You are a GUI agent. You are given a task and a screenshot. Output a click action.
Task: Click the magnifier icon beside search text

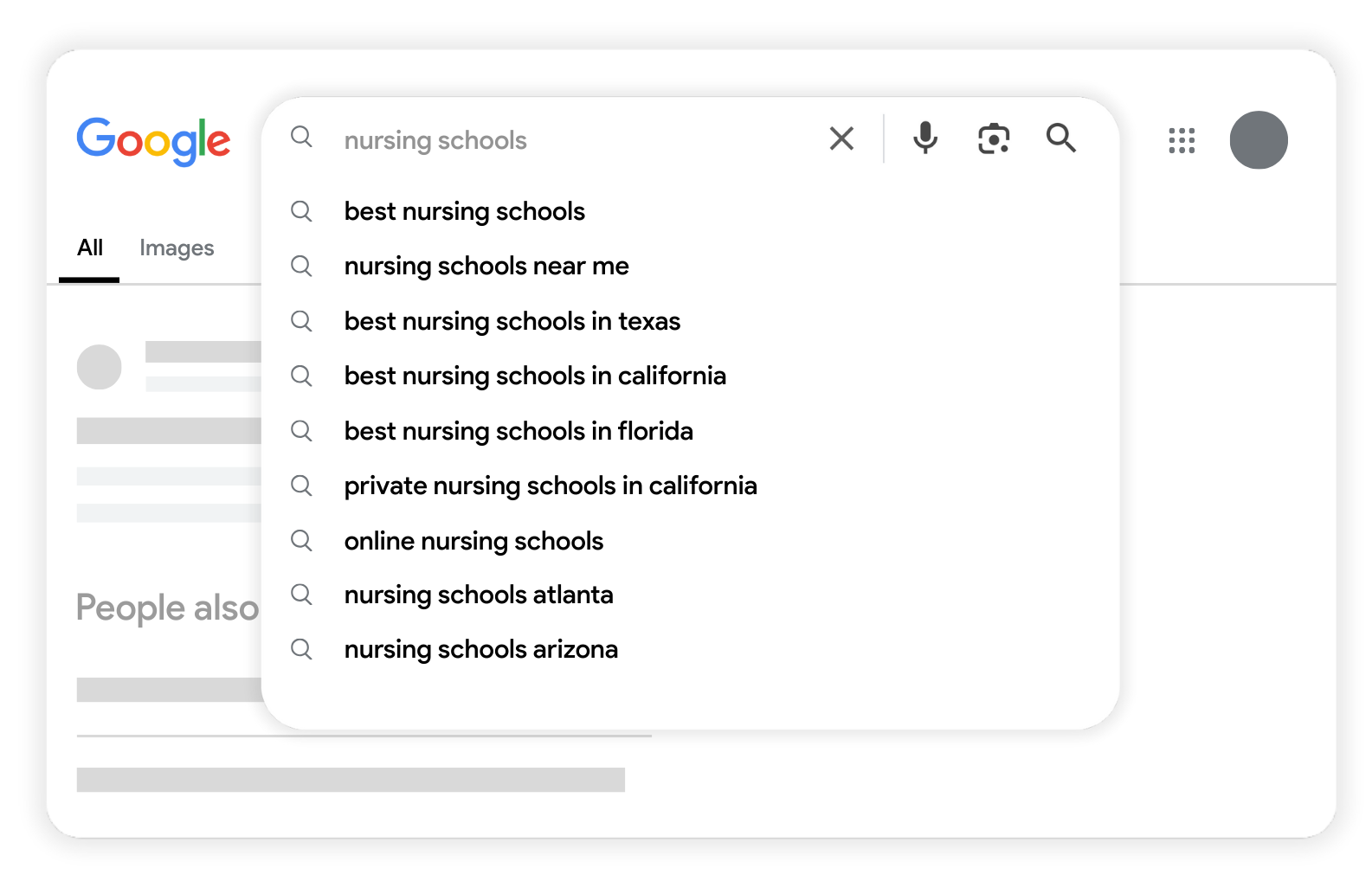(x=301, y=137)
